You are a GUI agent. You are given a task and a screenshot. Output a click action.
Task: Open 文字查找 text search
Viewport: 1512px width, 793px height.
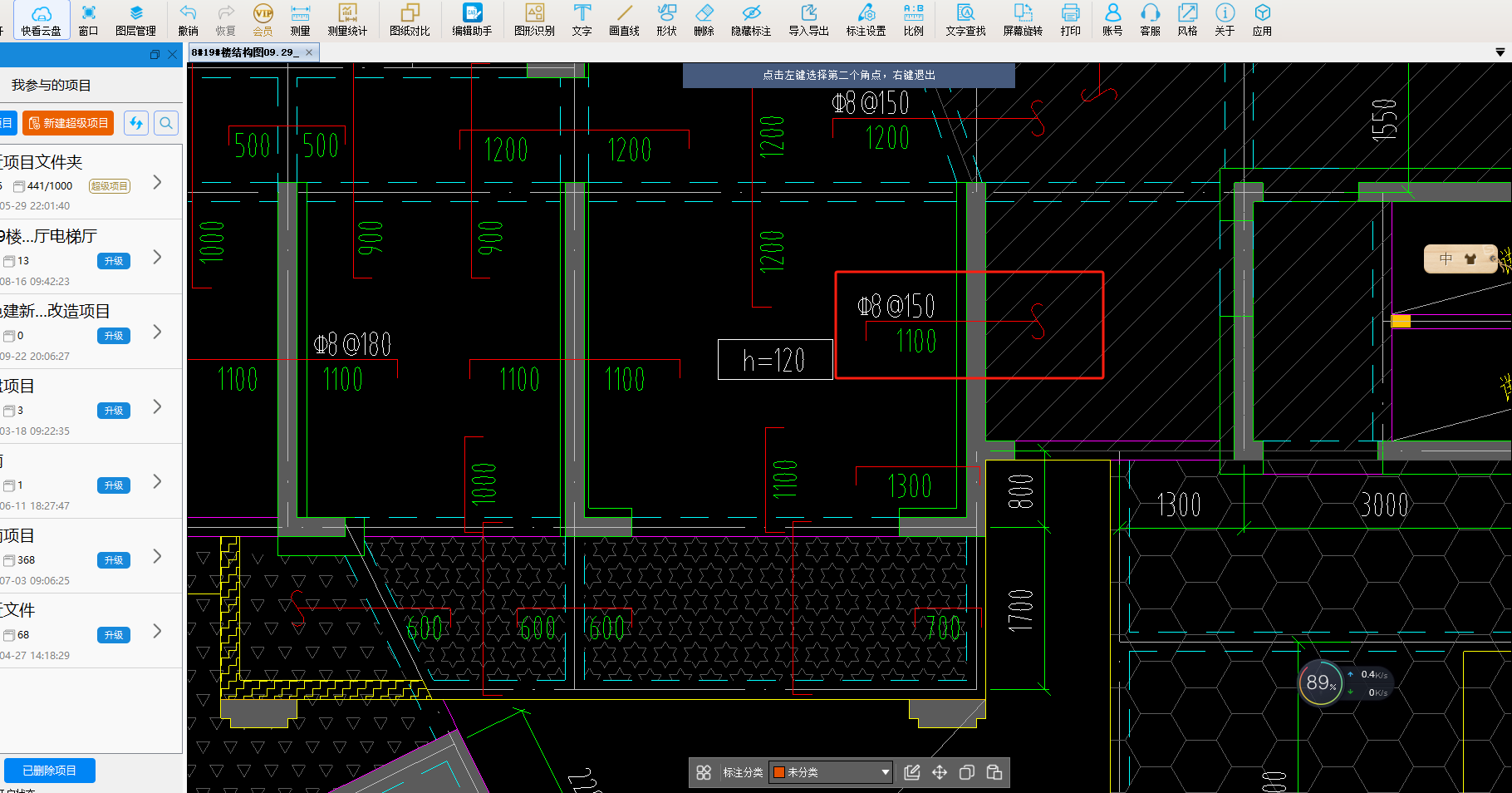click(x=965, y=20)
